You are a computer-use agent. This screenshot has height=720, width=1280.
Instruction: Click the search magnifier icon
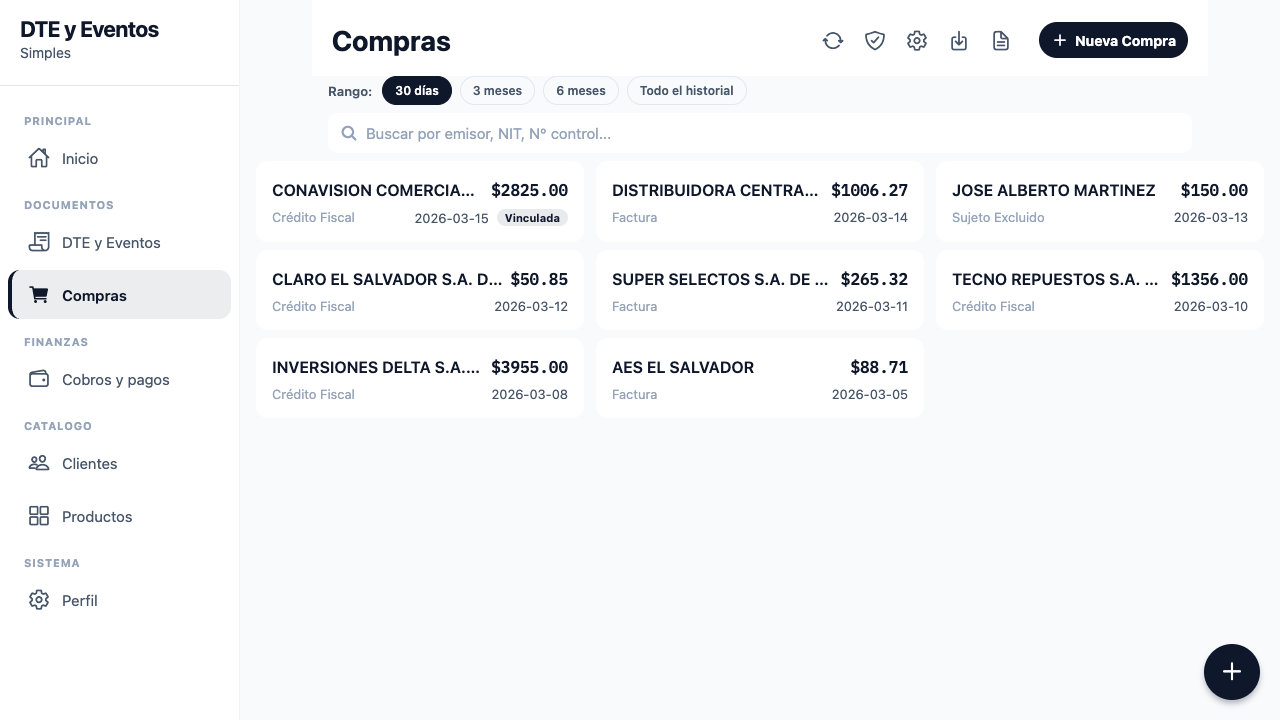click(x=349, y=133)
